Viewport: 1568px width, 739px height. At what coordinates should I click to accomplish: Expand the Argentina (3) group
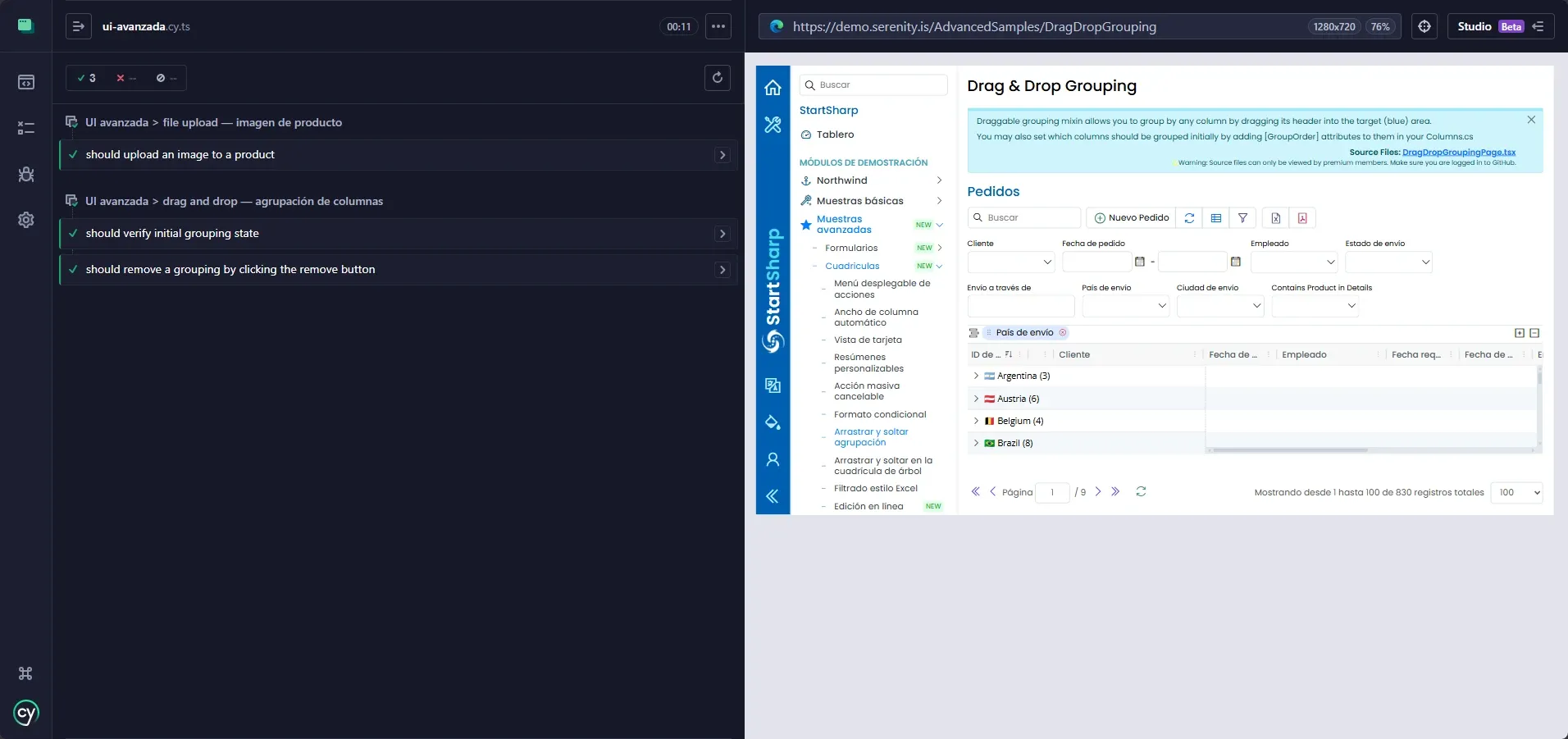click(x=976, y=376)
